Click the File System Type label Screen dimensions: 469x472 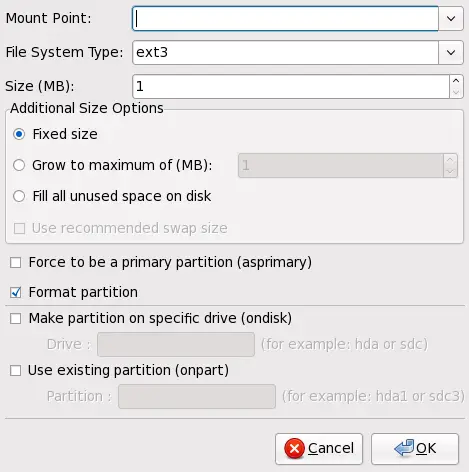point(64,52)
